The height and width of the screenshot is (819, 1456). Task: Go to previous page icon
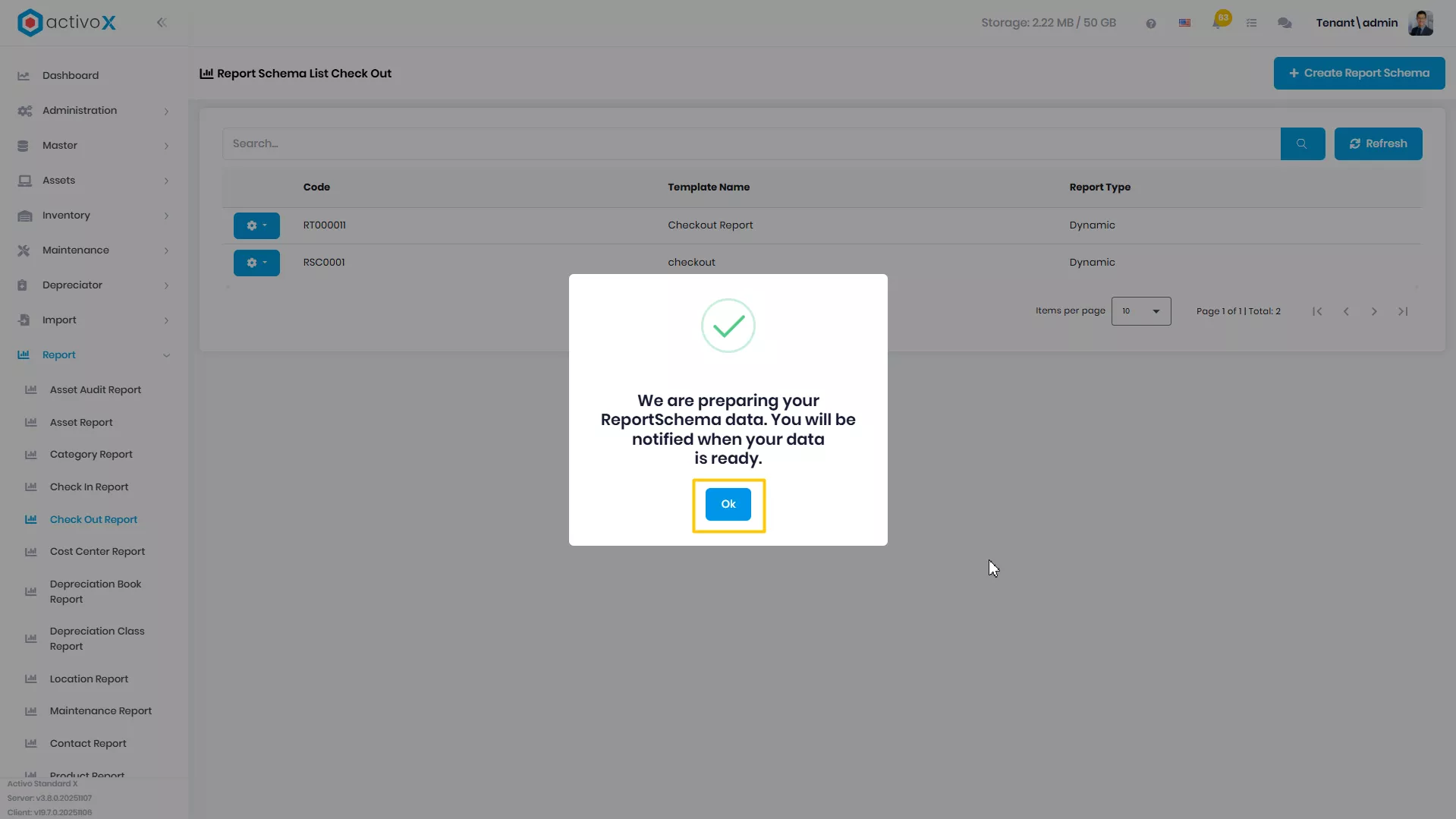click(1346, 311)
